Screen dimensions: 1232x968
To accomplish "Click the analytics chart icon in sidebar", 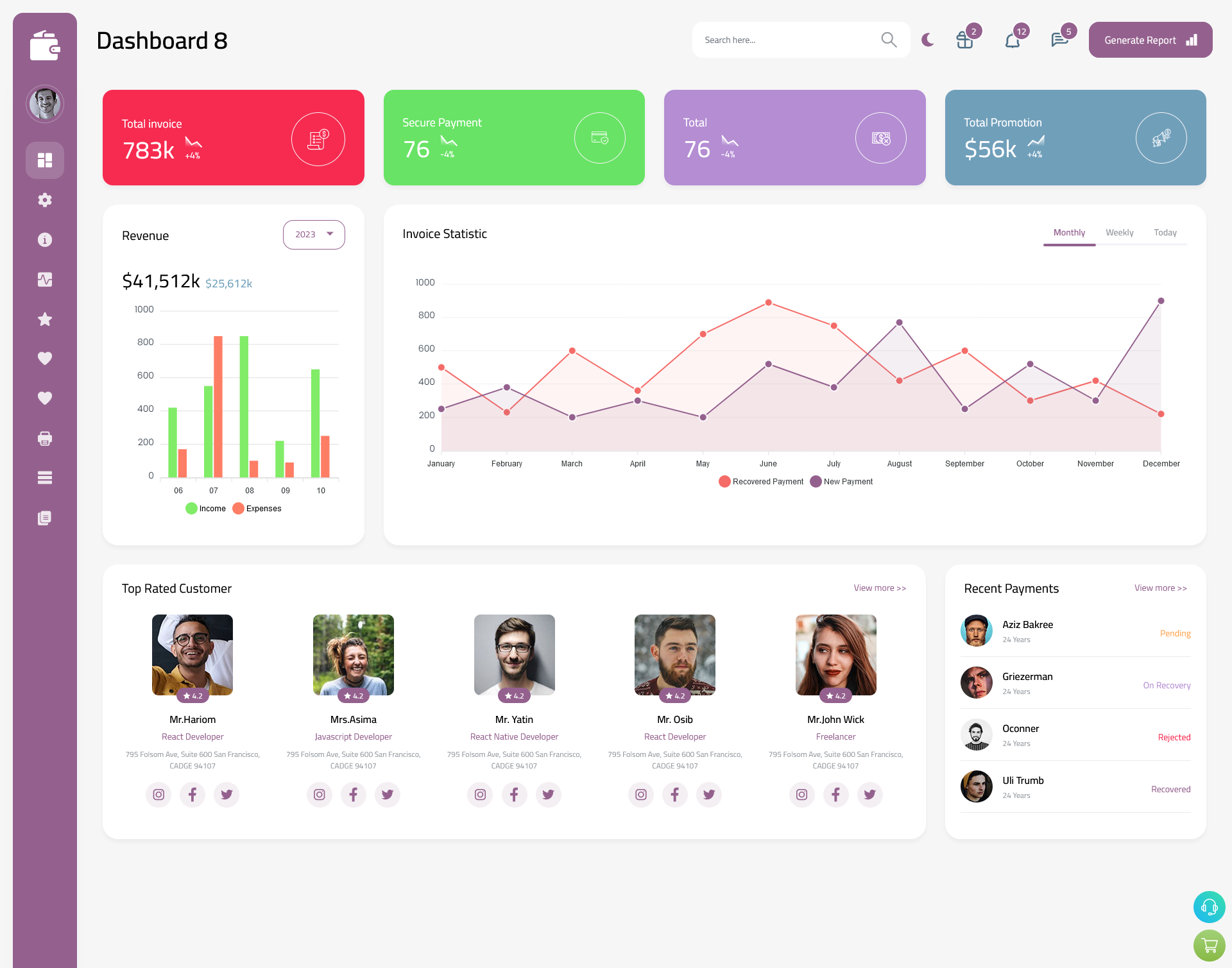I will coord(45,279).
